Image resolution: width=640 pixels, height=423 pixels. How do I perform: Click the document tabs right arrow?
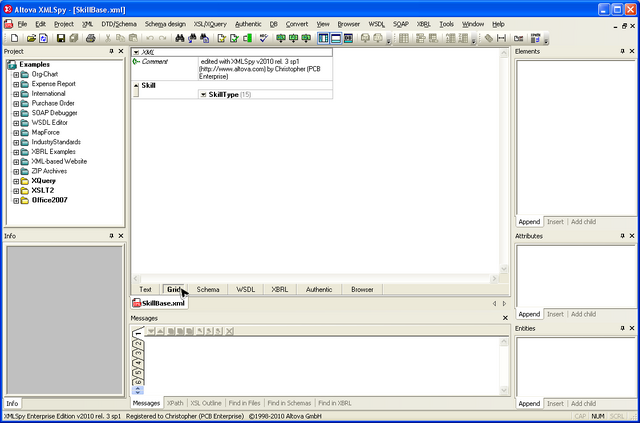click(x=504, y=304)
